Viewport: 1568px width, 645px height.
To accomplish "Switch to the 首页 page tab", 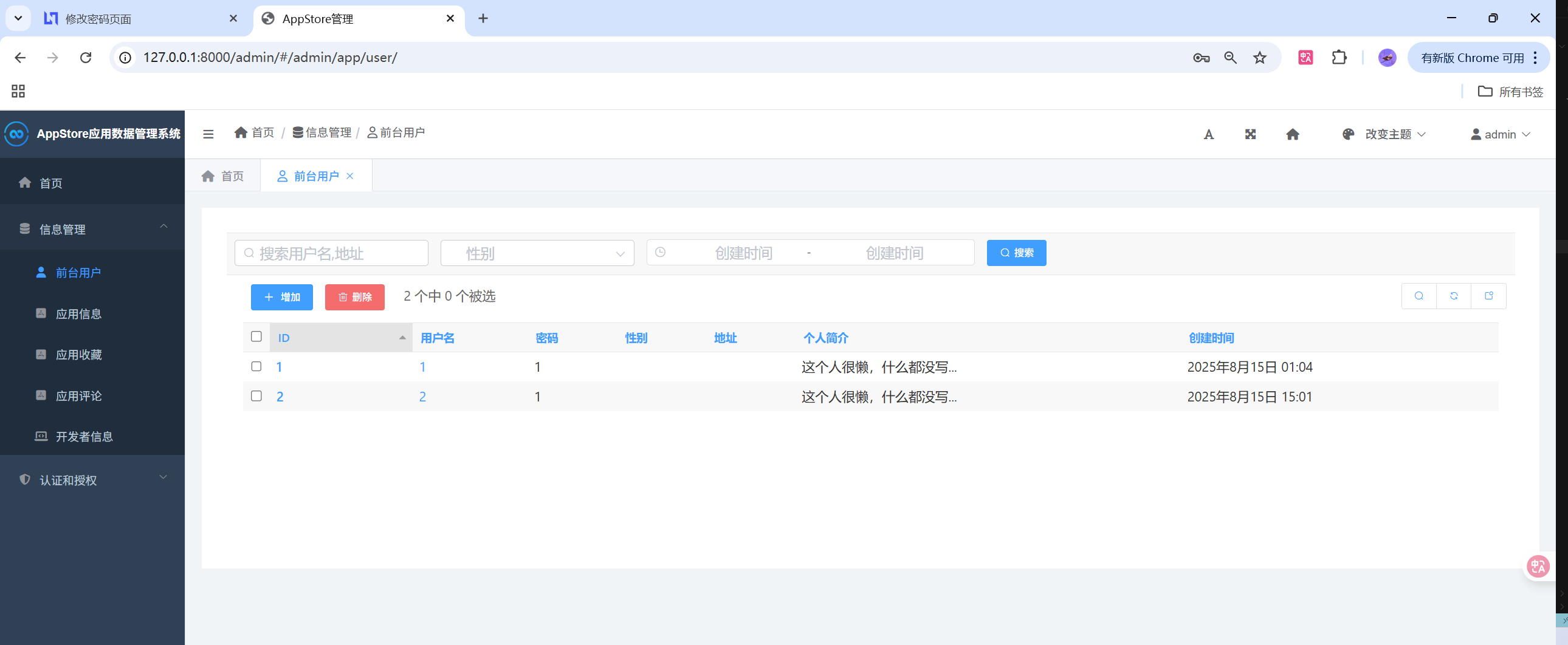I will pos(223,176).
